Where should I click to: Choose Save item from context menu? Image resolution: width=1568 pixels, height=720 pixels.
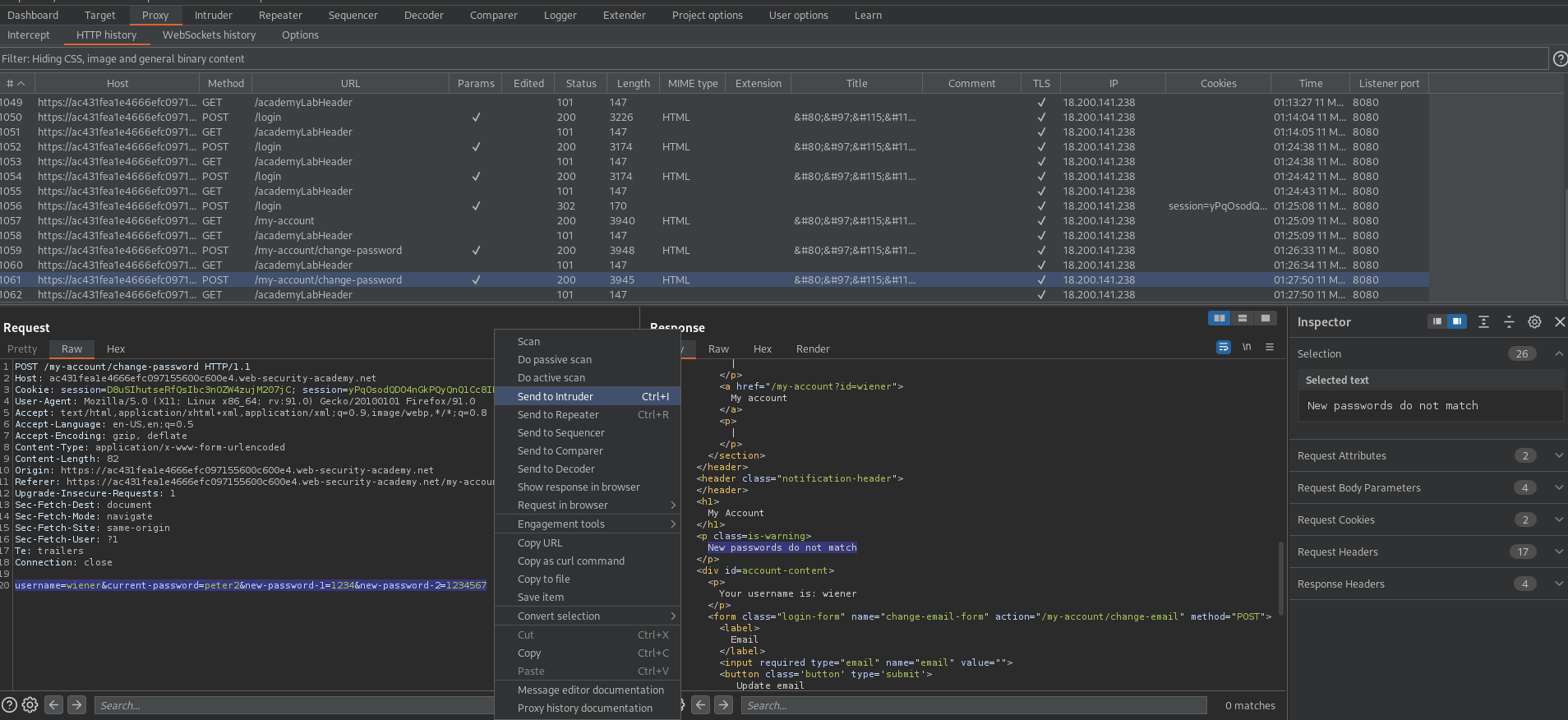point(588,597)
